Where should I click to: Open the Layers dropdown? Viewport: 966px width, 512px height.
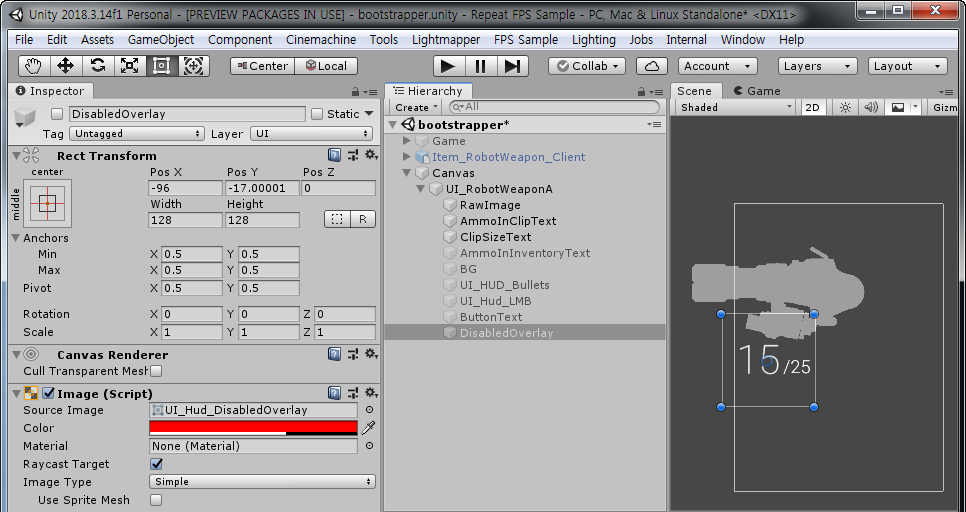818,66
